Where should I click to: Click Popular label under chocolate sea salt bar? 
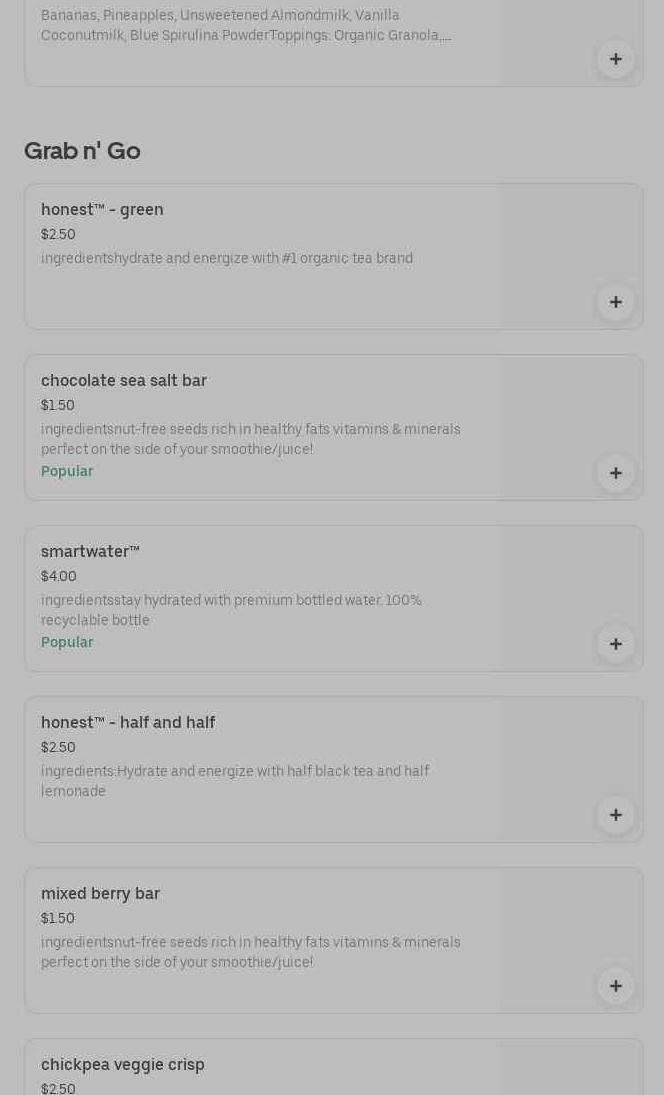67,472
